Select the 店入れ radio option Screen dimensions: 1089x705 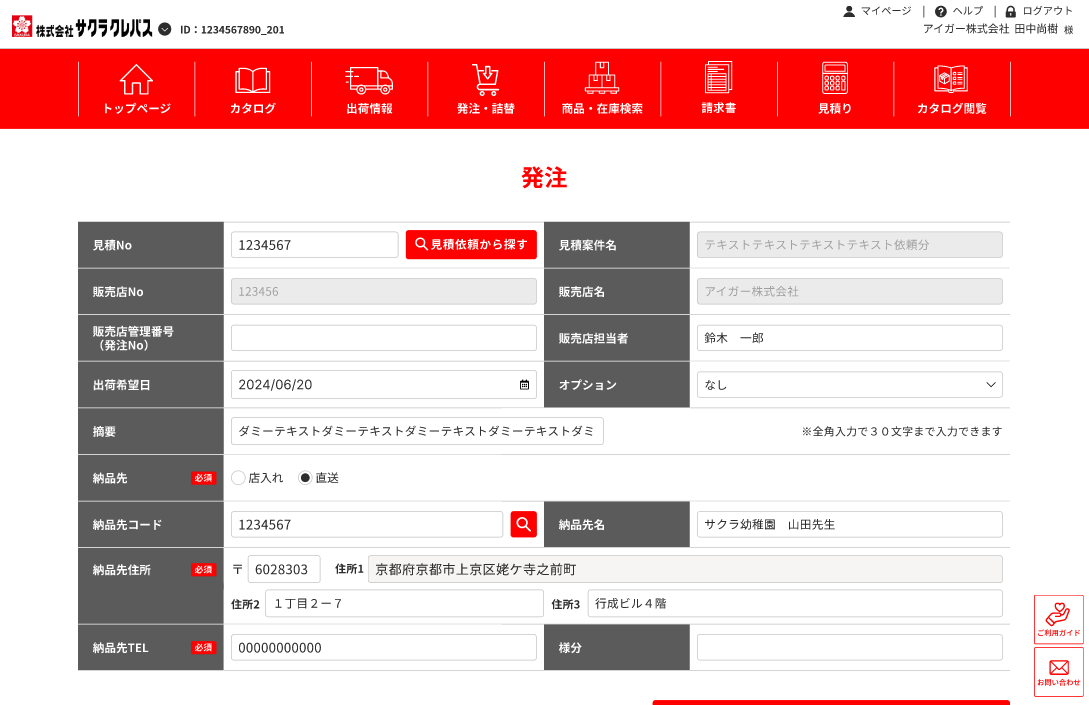(x=238, y=478)
